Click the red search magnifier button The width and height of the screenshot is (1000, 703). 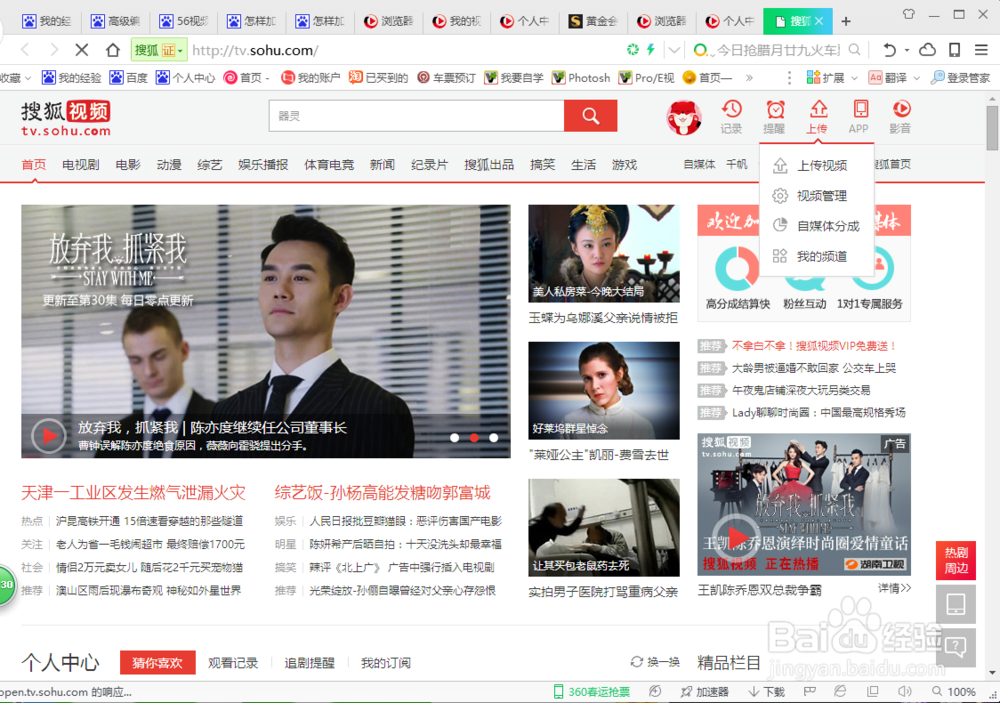click(590, 115)
